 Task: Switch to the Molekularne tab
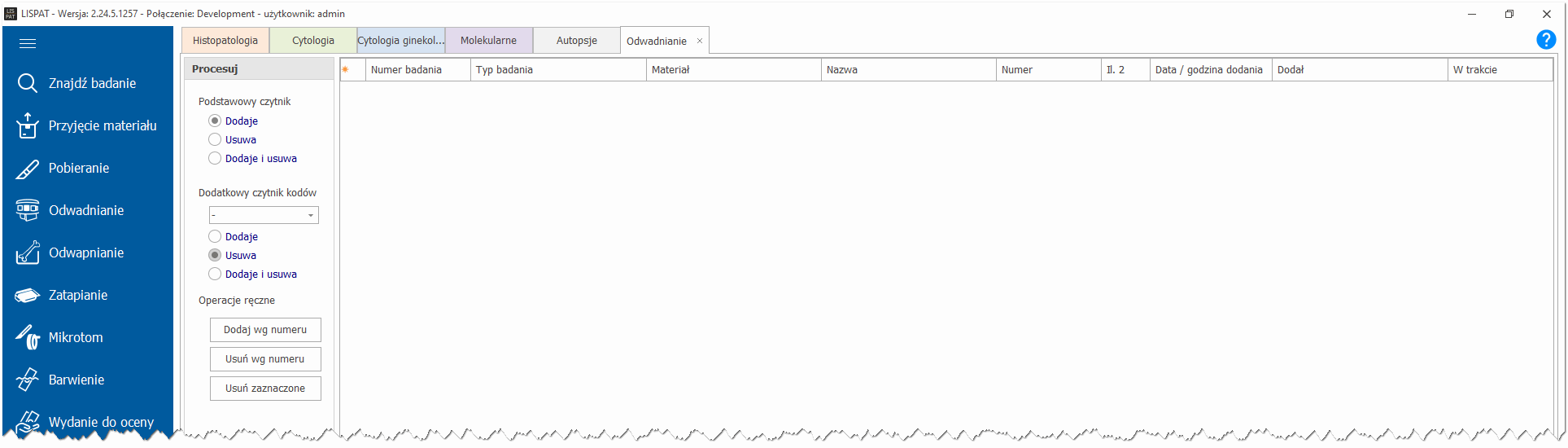[x=488, y=41]
